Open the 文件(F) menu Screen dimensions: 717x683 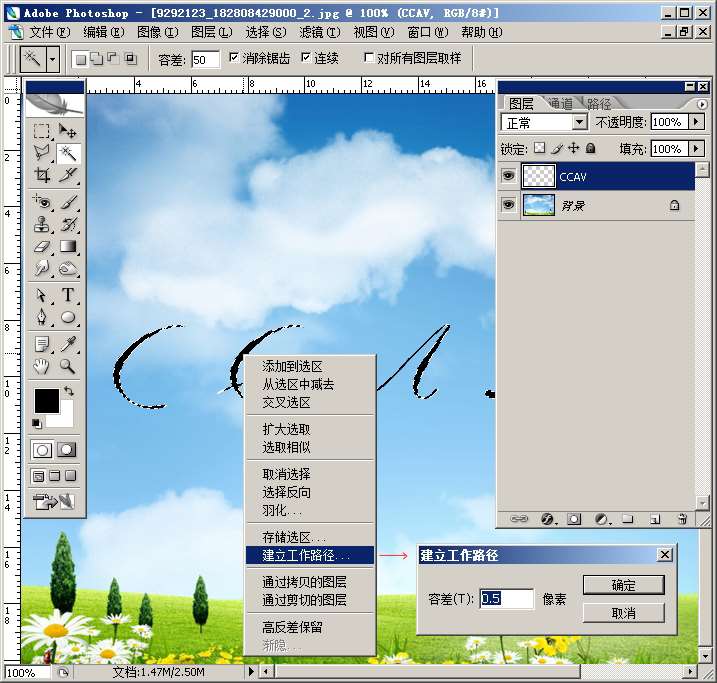click(49, 32)
